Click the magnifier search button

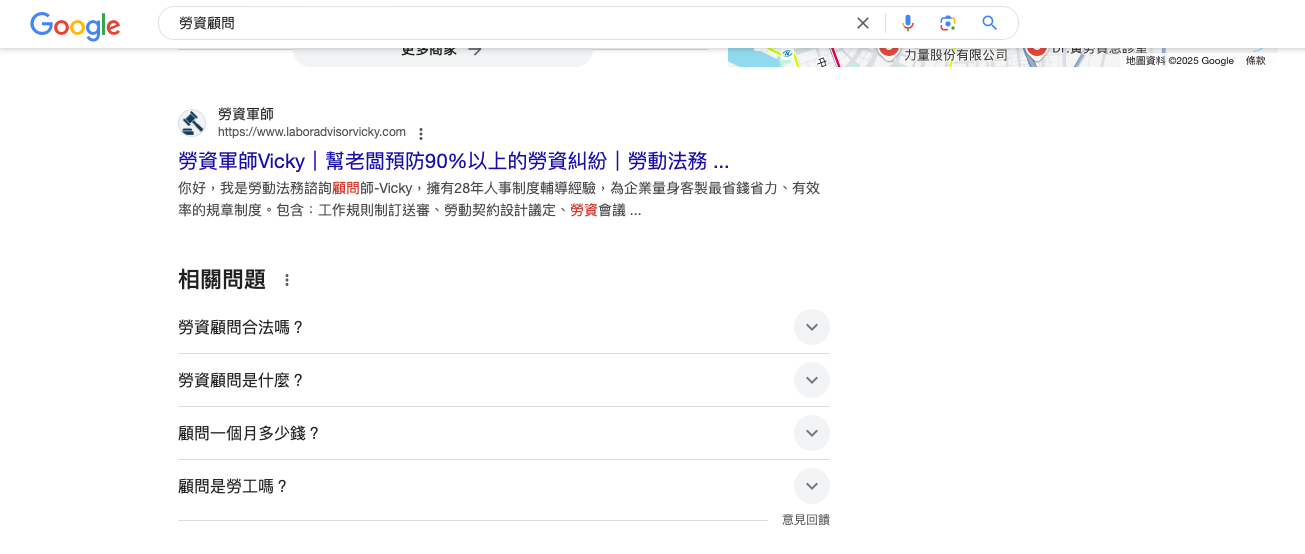(990, 23)
